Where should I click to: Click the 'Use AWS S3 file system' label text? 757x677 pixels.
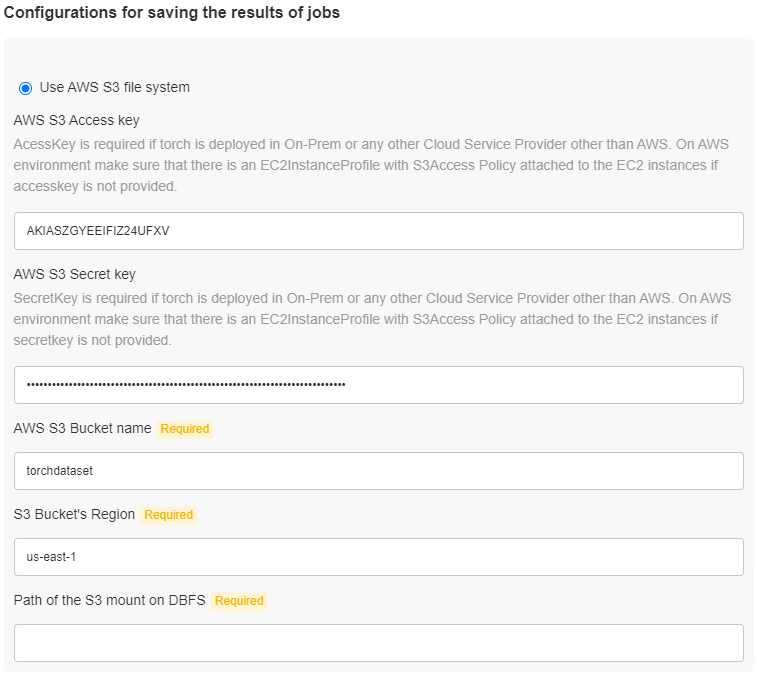[114, 87]
